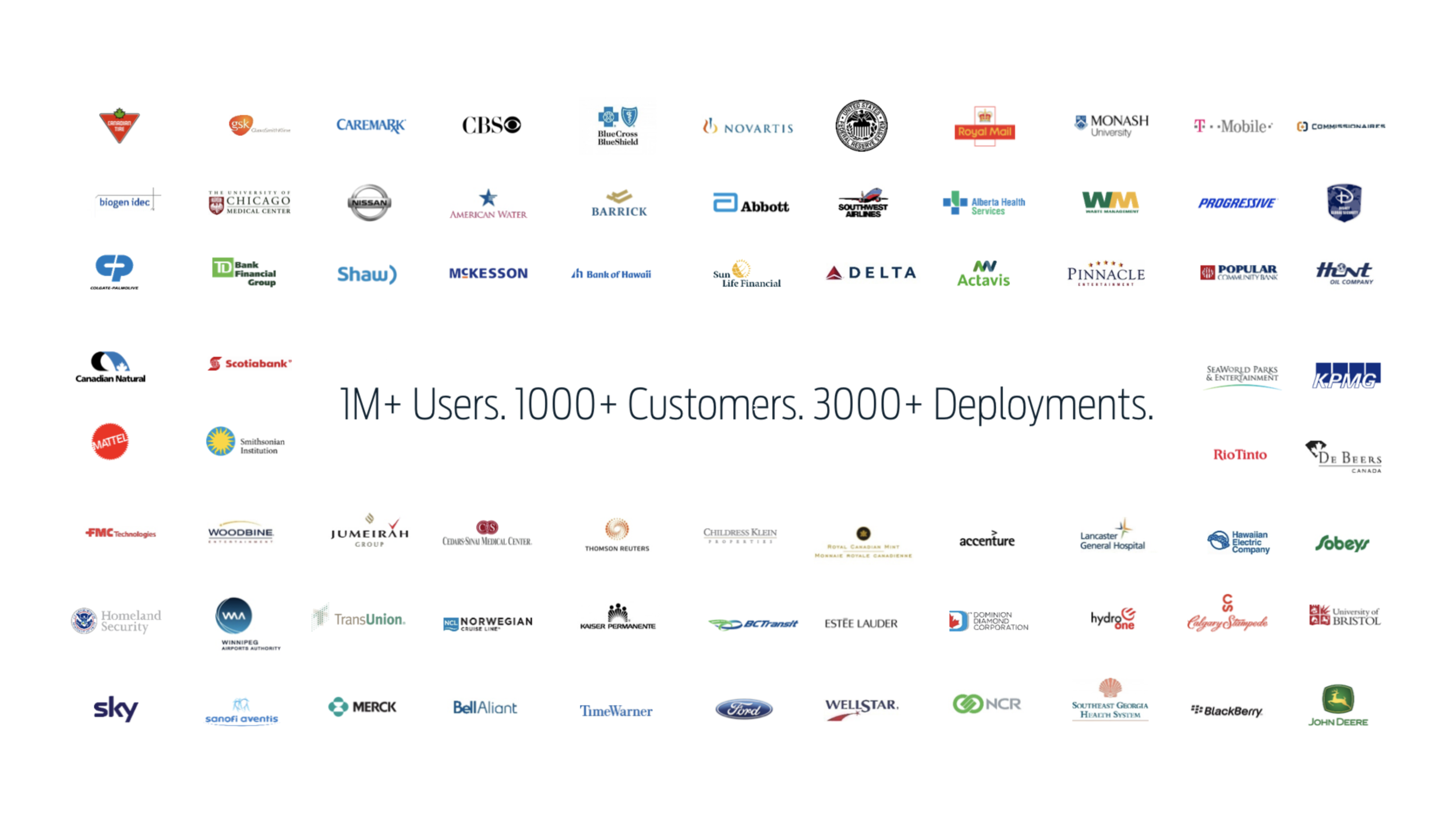Click the Colgate-Palmolive logo

tap(114, 271)
